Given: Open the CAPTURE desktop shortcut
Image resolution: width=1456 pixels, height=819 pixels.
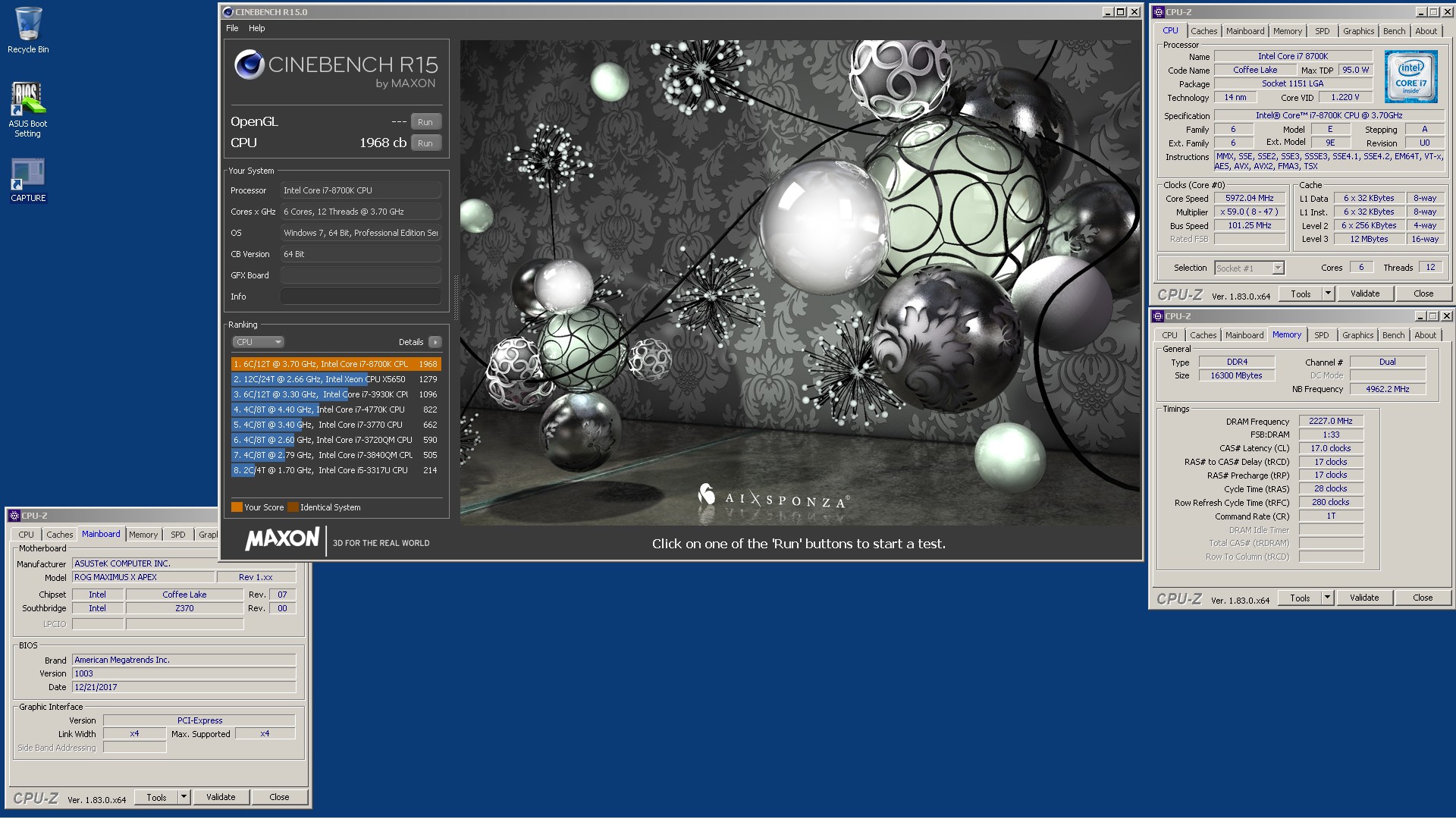Looking at the screenshot, I should coord(28,180).
